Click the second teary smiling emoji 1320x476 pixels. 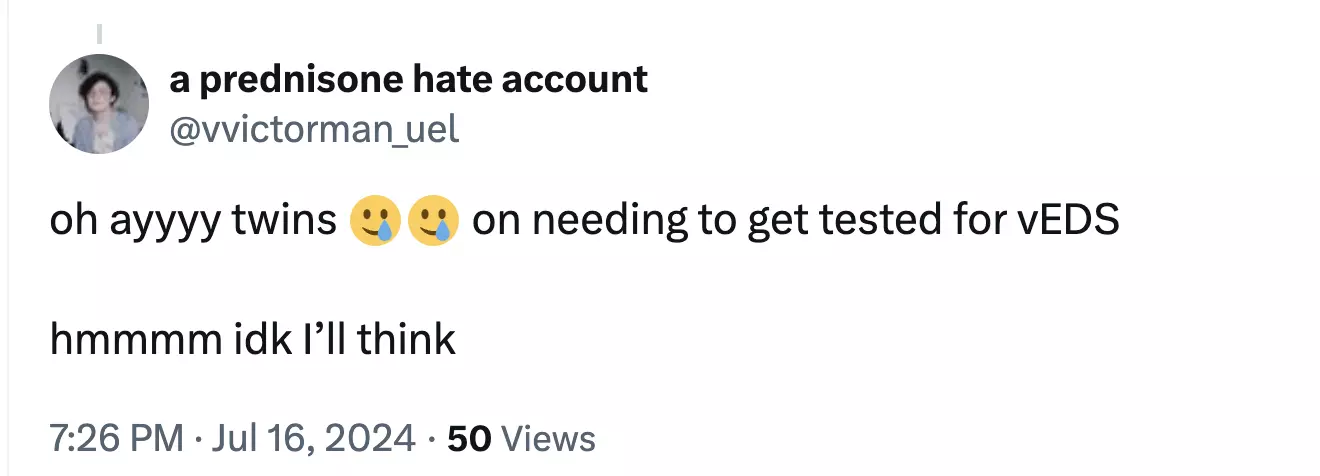pos(433,220)
